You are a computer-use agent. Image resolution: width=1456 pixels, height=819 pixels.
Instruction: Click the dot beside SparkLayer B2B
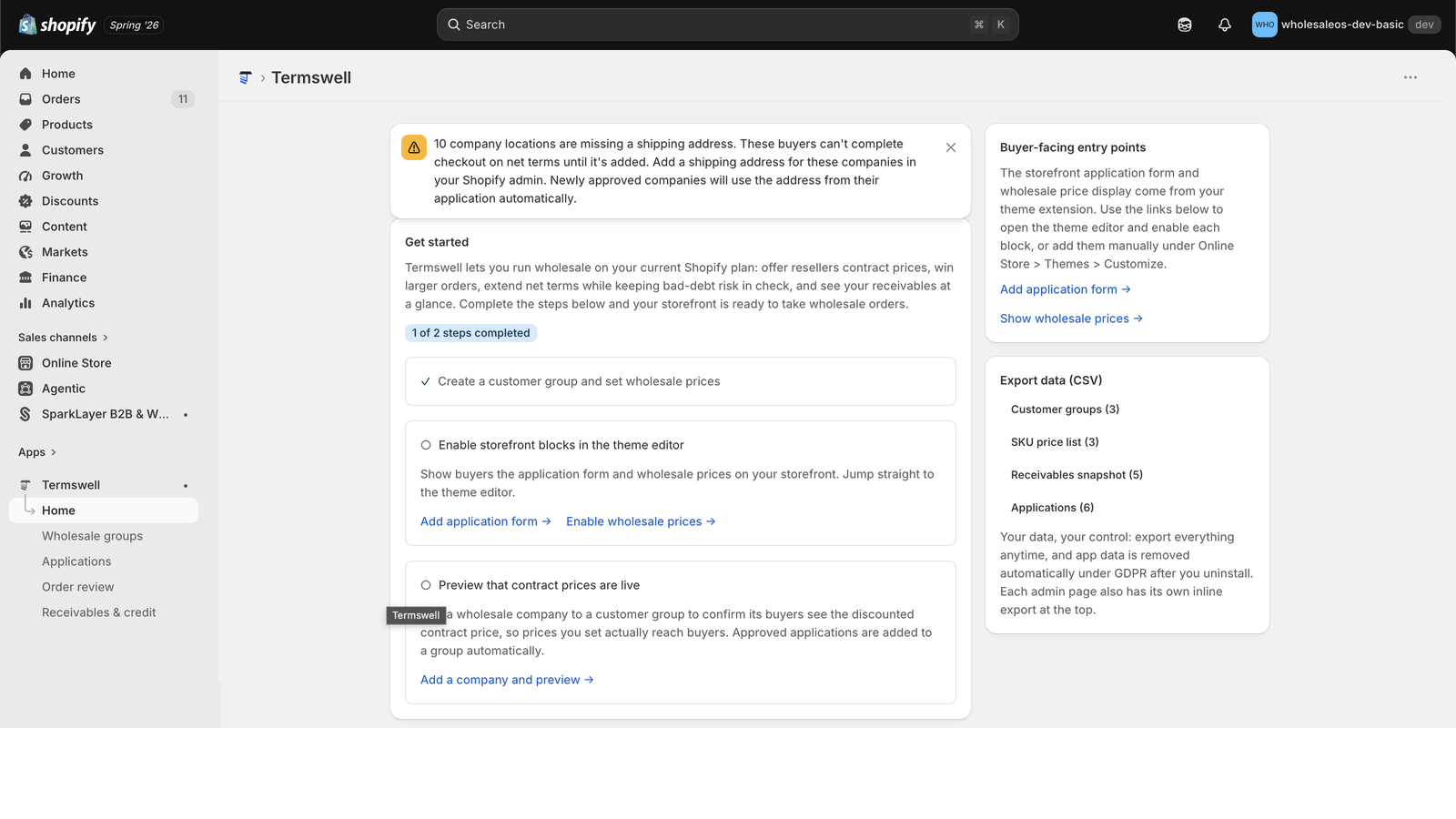point(186,414)
